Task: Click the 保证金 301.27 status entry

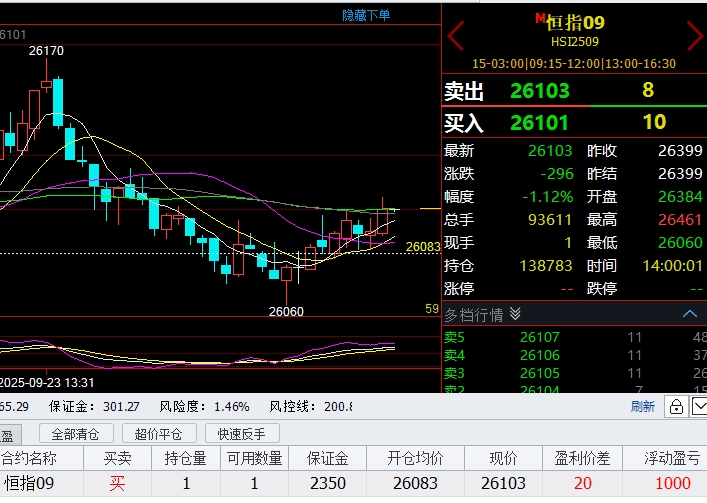Action: [x=94, y=407]
